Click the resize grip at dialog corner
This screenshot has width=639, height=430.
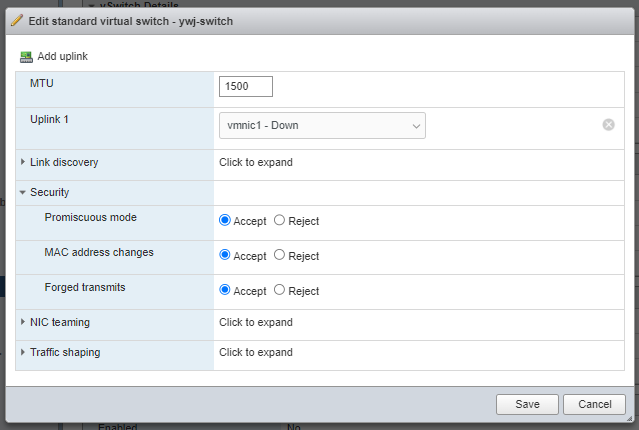630,418
